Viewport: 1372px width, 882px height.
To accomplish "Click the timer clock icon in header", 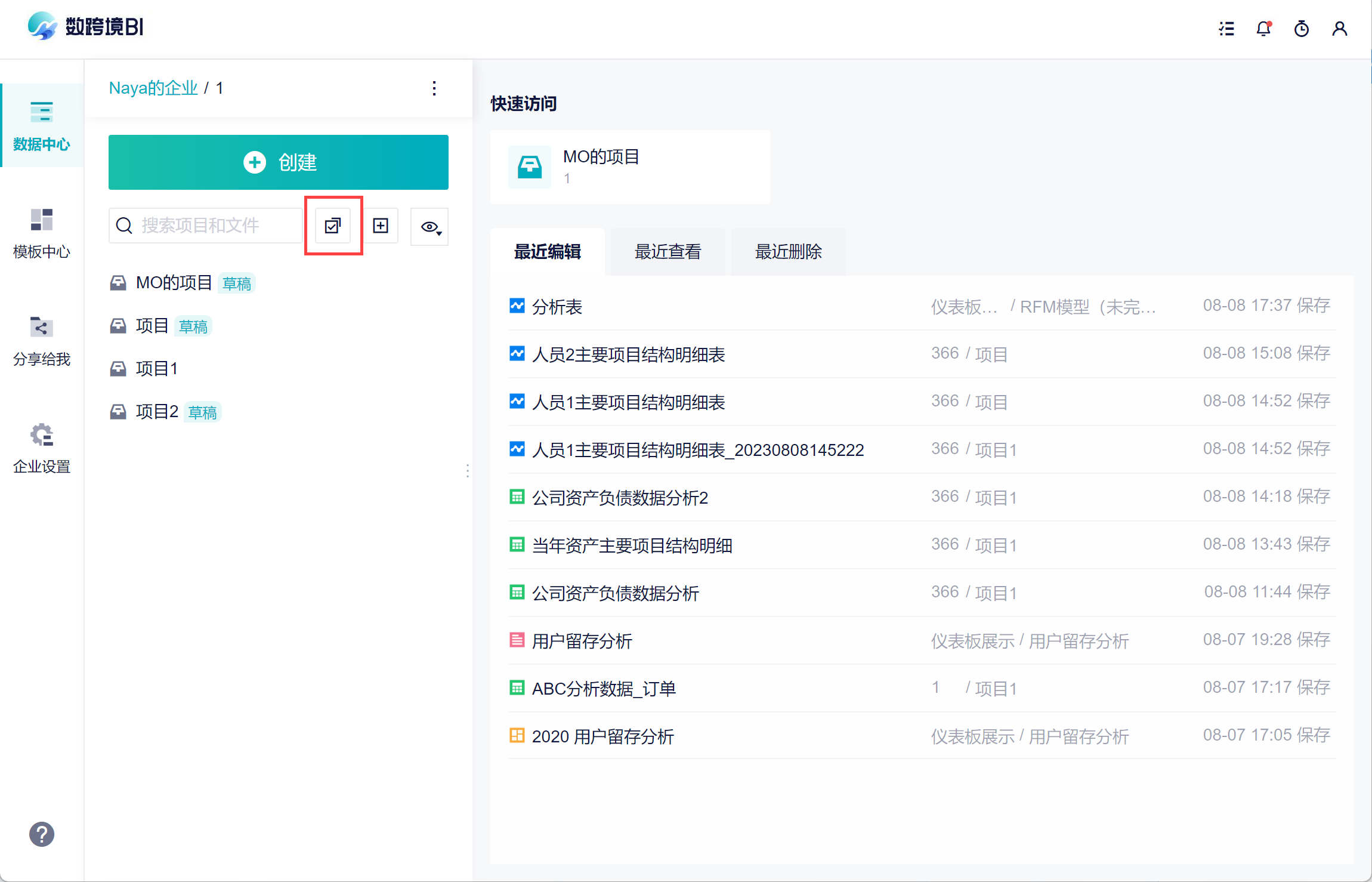I will coord(1302,29).
